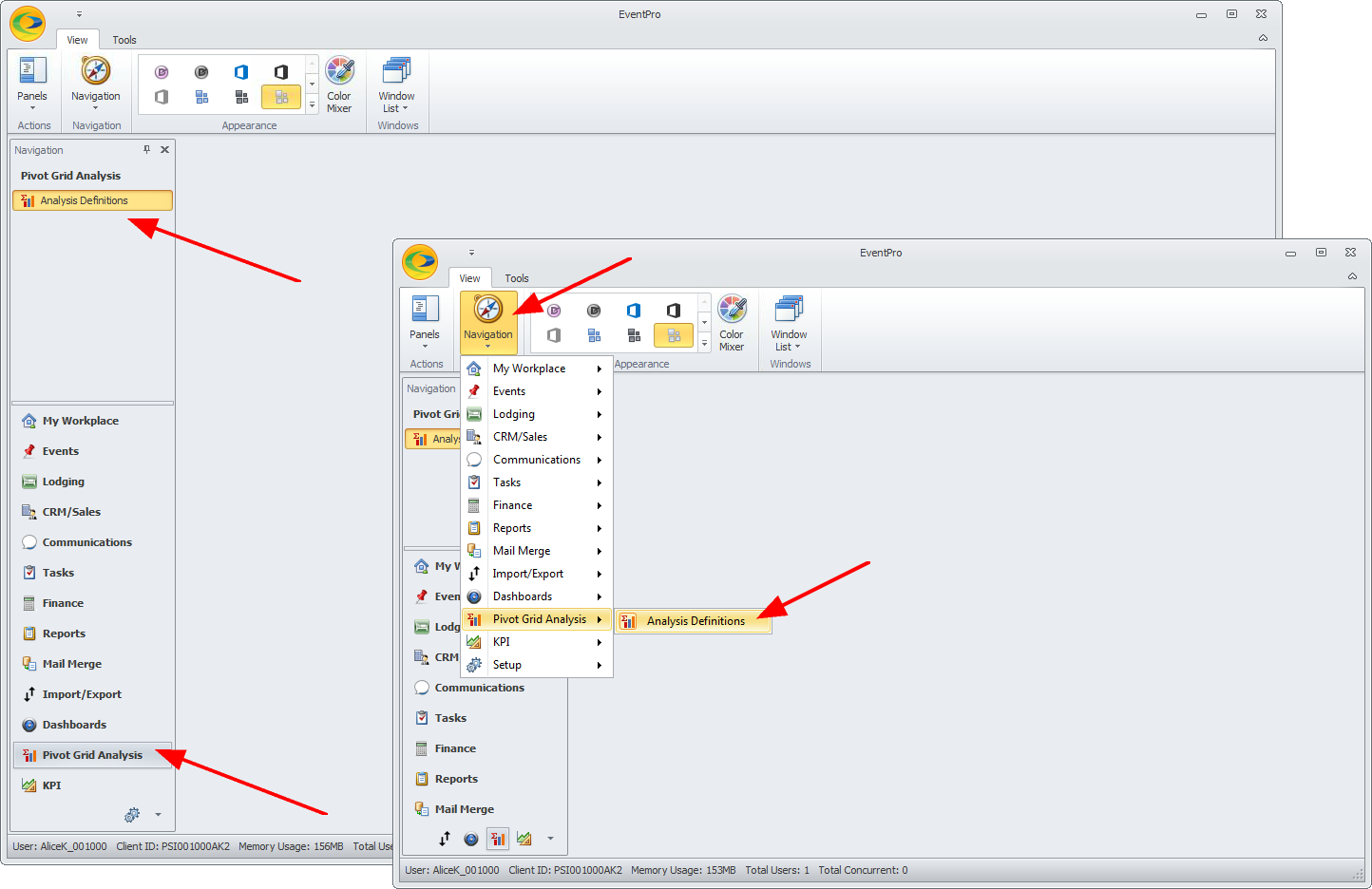
Task: Open Mail Merge in back window sidebar
Action: point(92,664)
